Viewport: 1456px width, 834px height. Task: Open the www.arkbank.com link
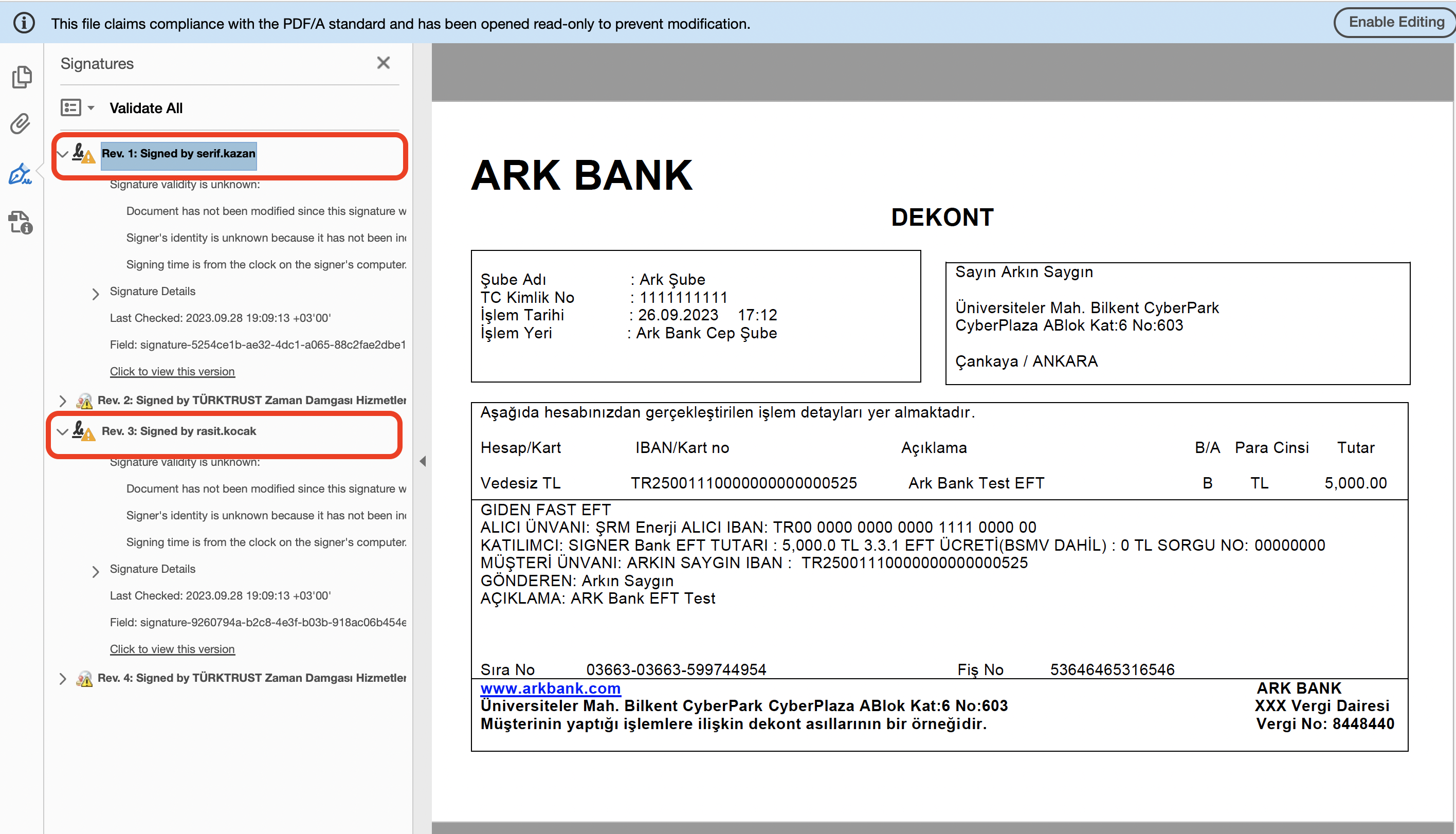550,688
